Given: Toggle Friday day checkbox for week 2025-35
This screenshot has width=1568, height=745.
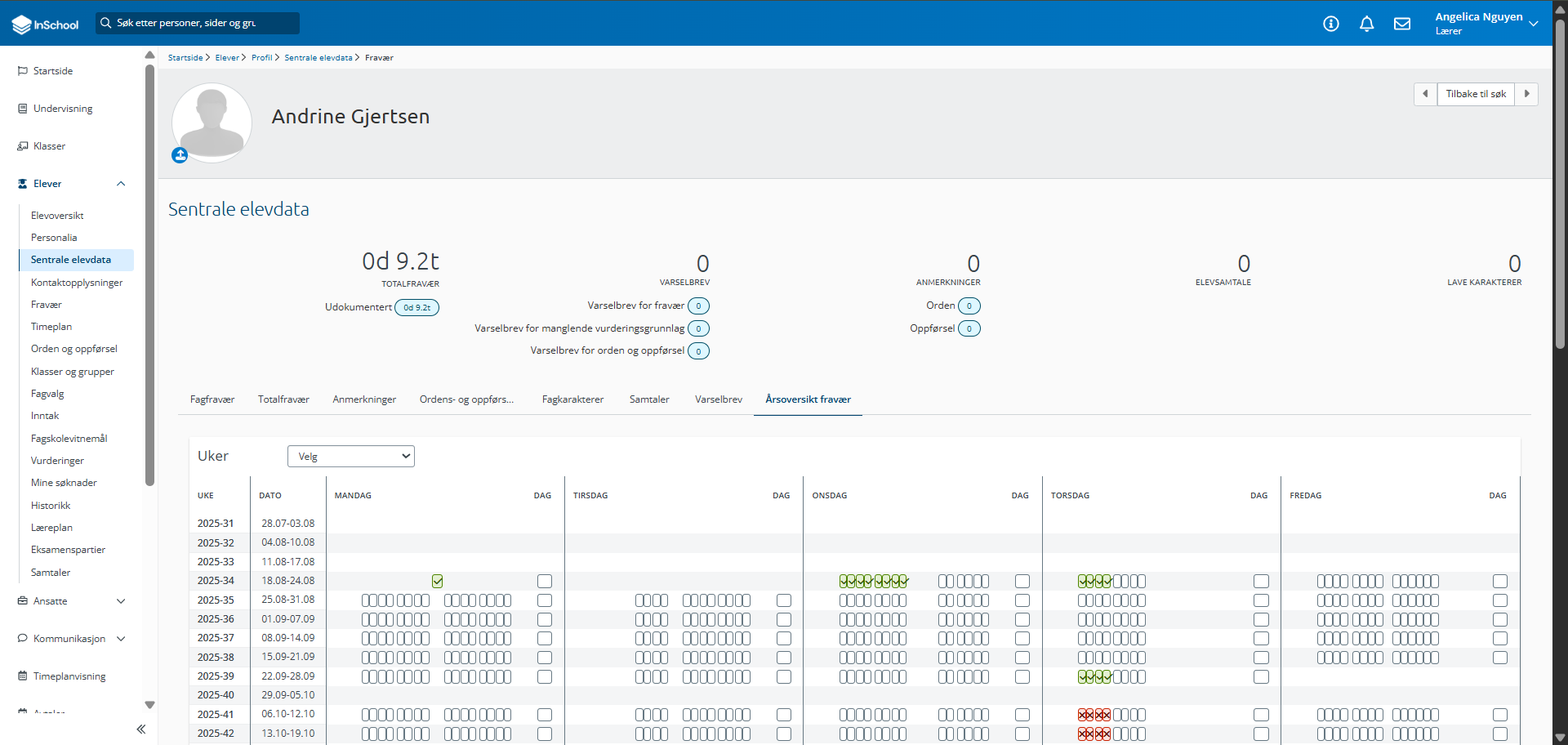Looking at the screenshot, I should [1500, 600].
